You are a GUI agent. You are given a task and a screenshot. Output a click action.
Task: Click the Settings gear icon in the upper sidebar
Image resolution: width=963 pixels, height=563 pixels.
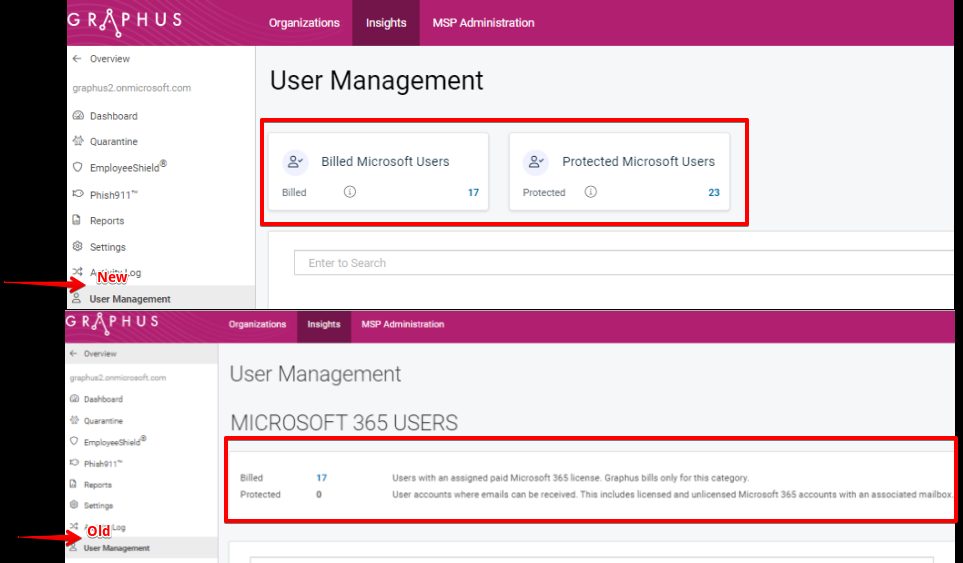77,246
